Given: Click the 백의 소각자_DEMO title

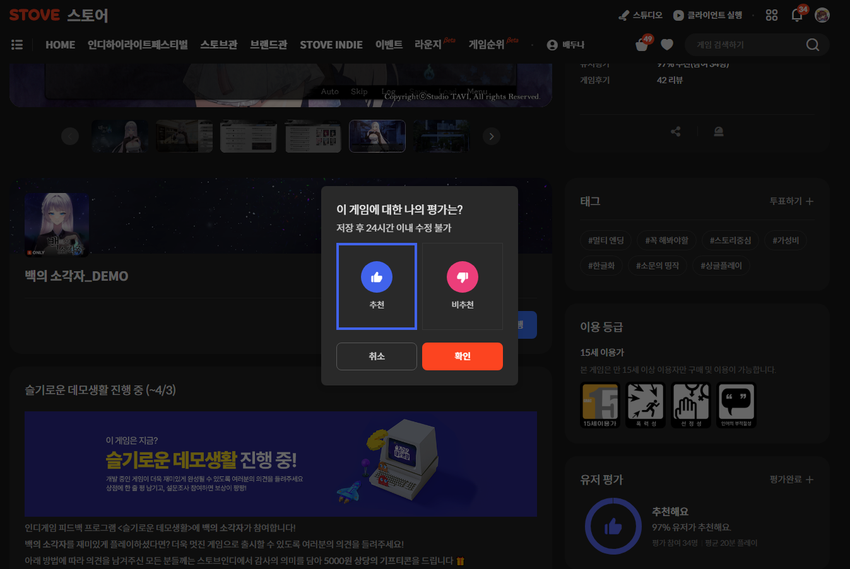Looking at the screenshot, I should pos(76,276).
